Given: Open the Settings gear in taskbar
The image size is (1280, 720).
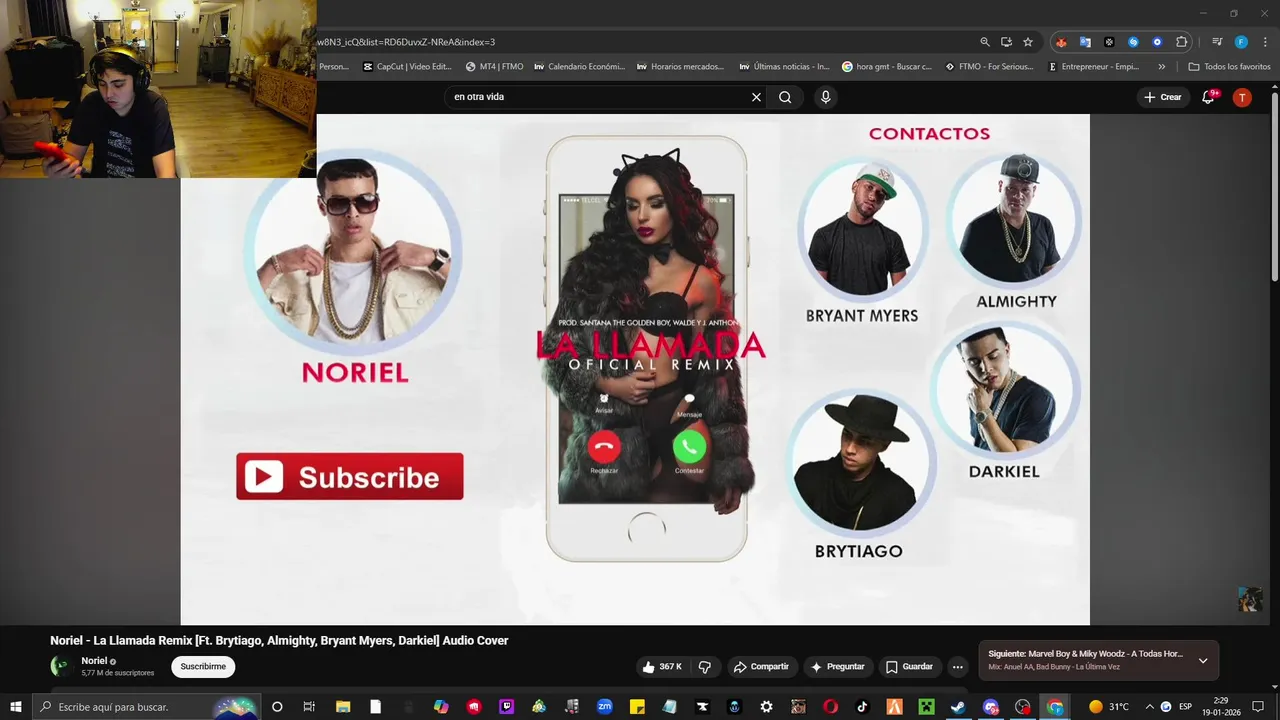Looking at the screenshot, I should [x=766, y=707].
